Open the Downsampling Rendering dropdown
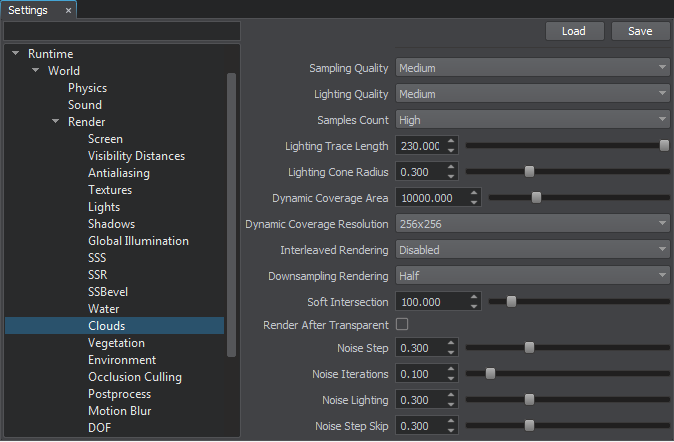Viewport: 674px width, 442px height. [x=532, y=275]
